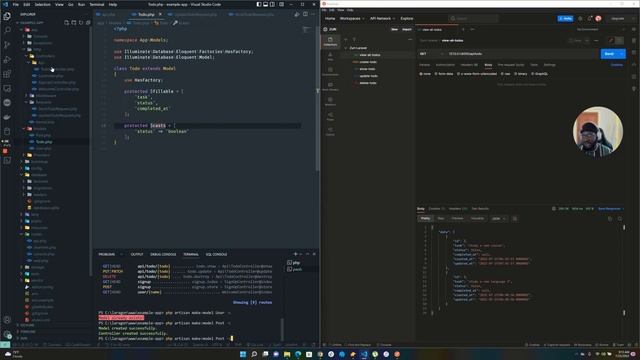Toggle VS Code primary sidebar layout icon

point(259,4)
